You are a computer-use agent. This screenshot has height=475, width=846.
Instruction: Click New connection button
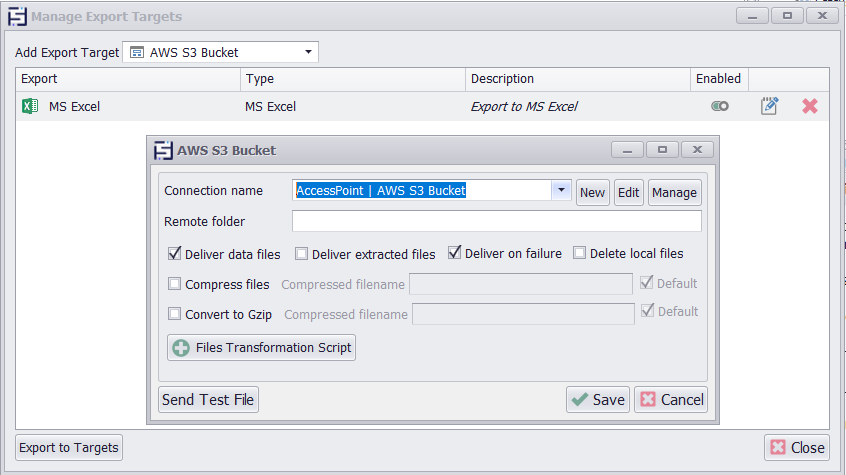592,193
